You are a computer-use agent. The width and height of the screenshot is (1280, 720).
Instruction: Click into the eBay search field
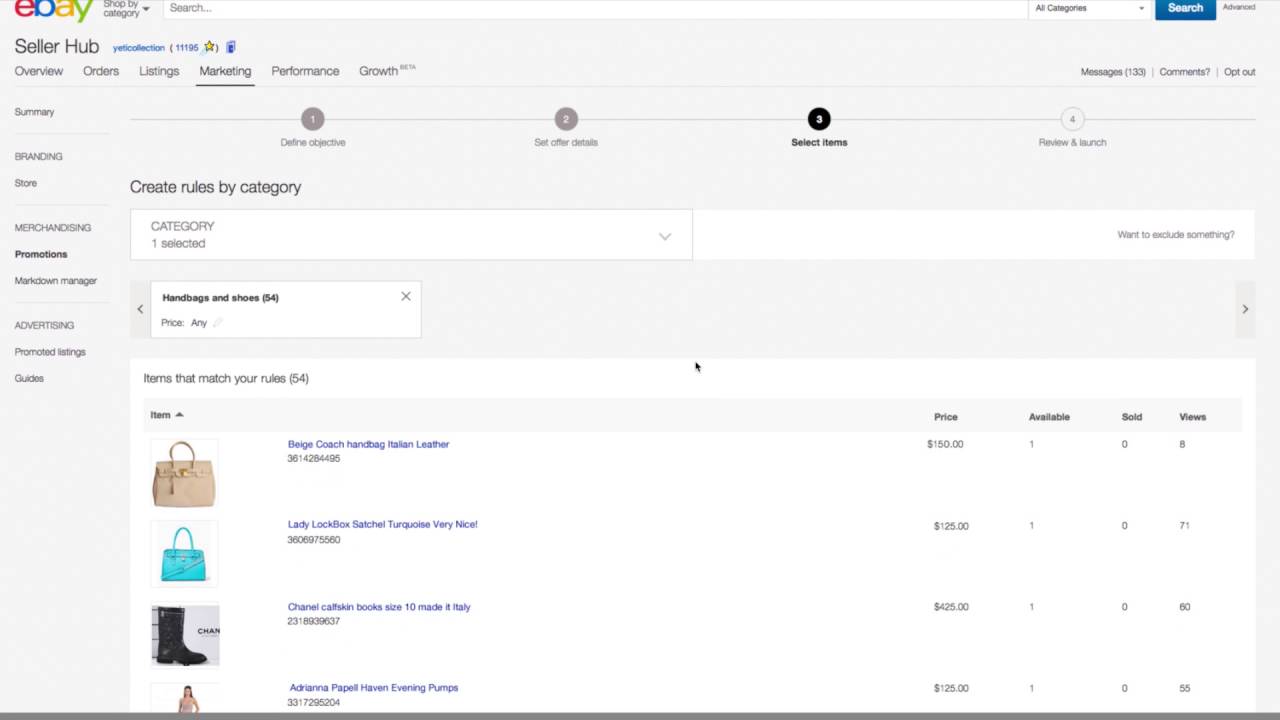(x=596, y=8)
